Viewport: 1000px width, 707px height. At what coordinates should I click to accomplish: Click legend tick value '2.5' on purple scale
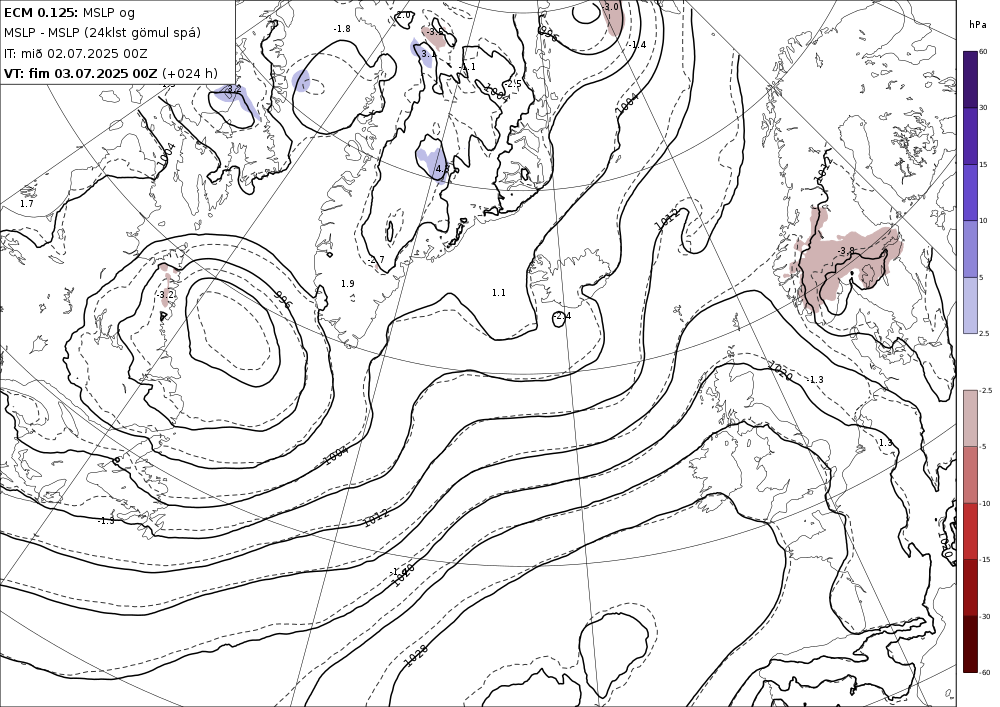984,333
